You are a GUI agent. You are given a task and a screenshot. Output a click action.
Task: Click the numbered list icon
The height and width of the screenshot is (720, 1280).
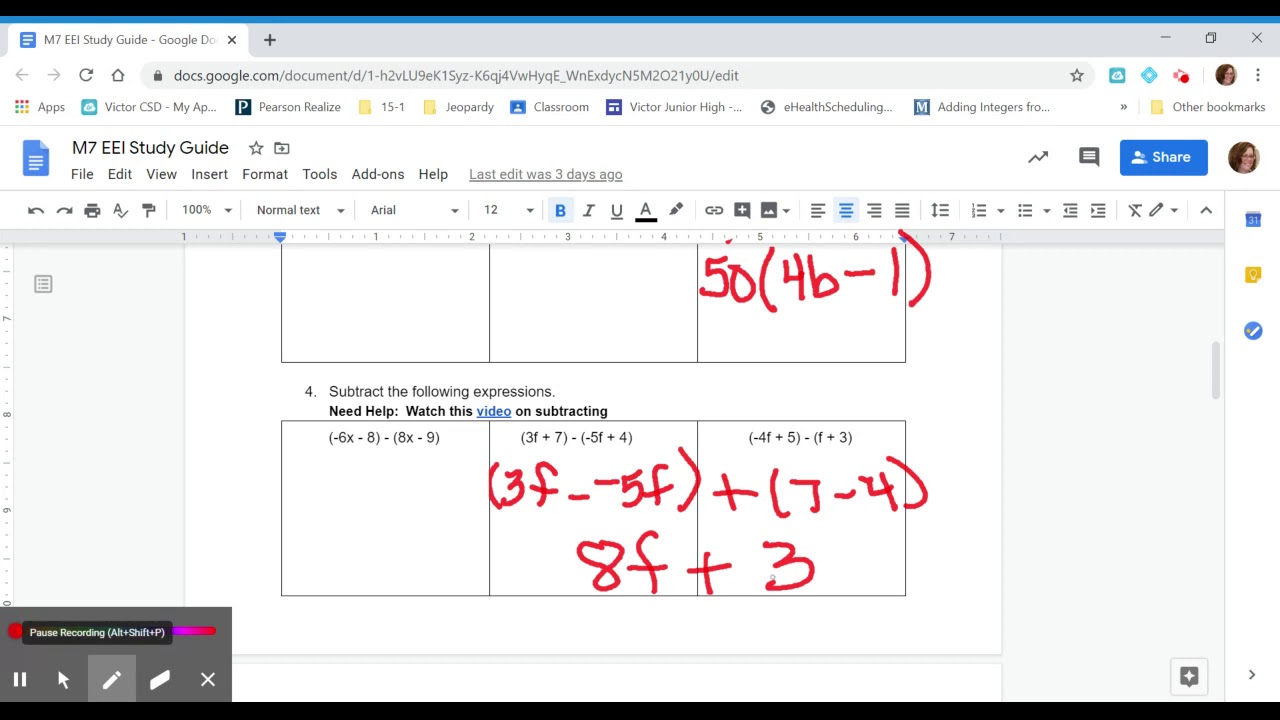click(x=979, y=210)
